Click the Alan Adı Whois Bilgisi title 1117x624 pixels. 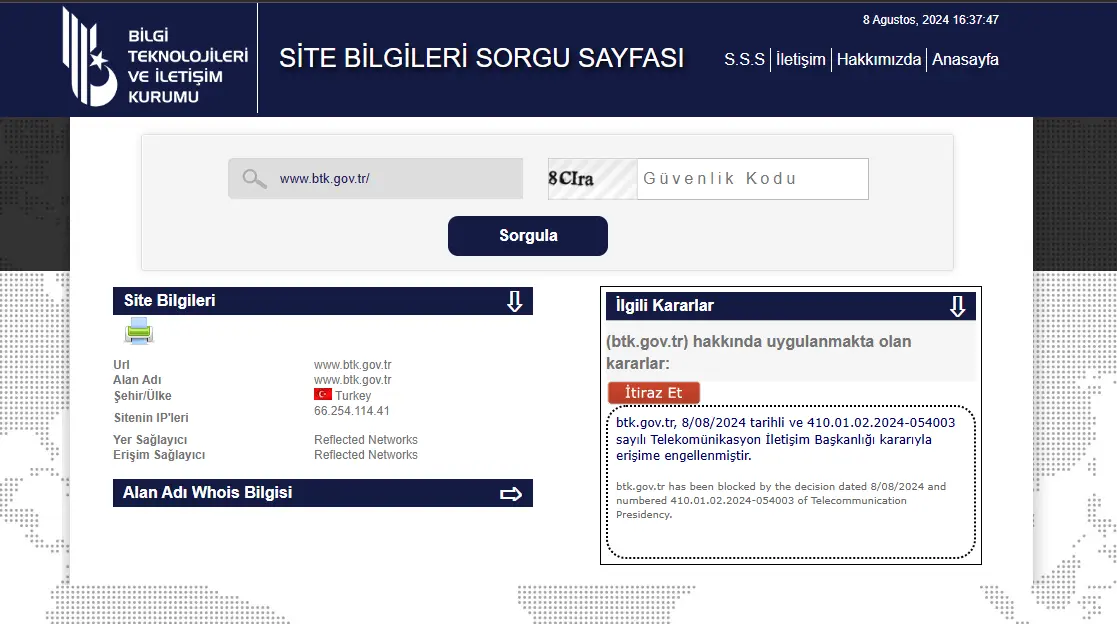coord(207,493)
